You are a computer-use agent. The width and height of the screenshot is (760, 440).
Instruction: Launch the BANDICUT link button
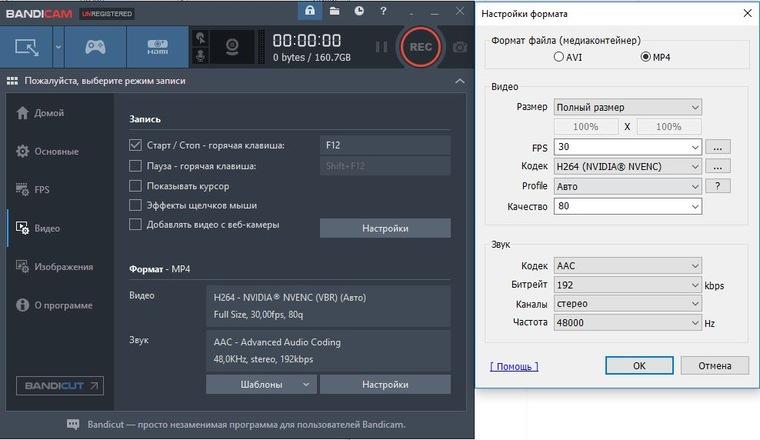click(60, 386)
